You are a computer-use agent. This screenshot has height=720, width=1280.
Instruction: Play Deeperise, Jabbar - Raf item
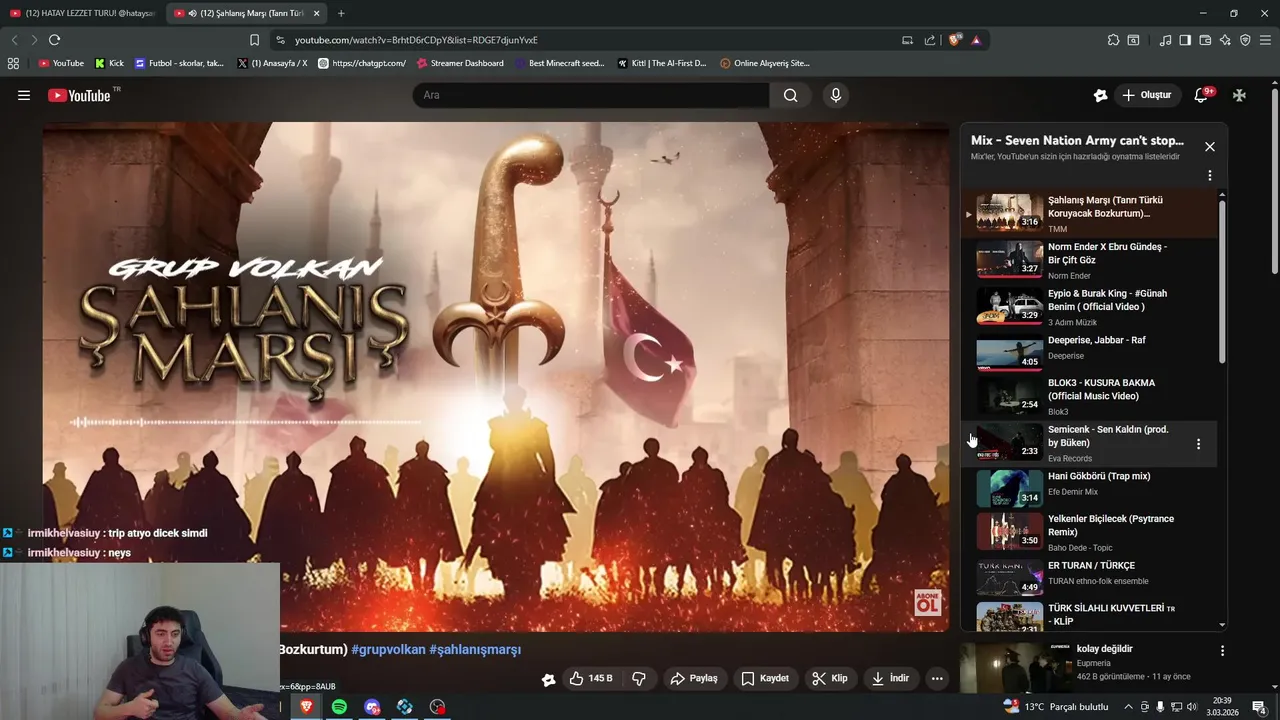tap(1089, 354)
